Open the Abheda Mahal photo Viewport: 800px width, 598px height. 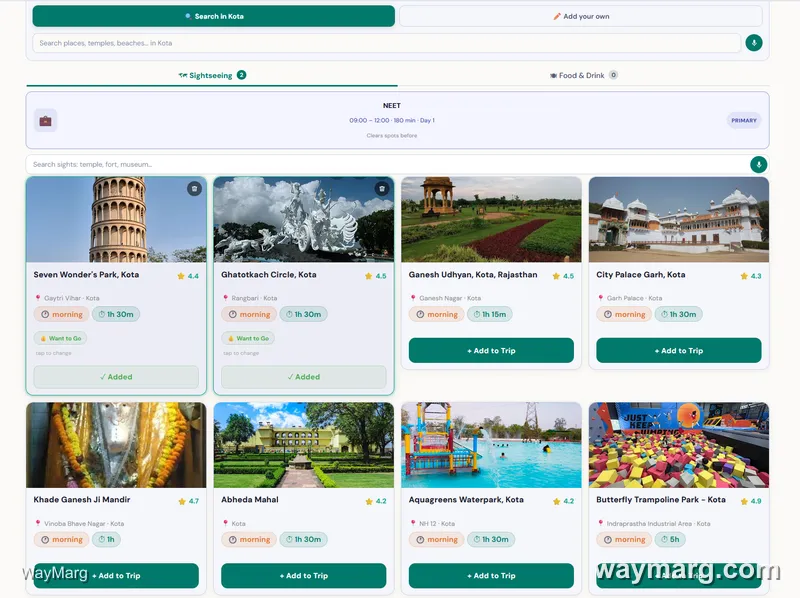coord(304,445)
